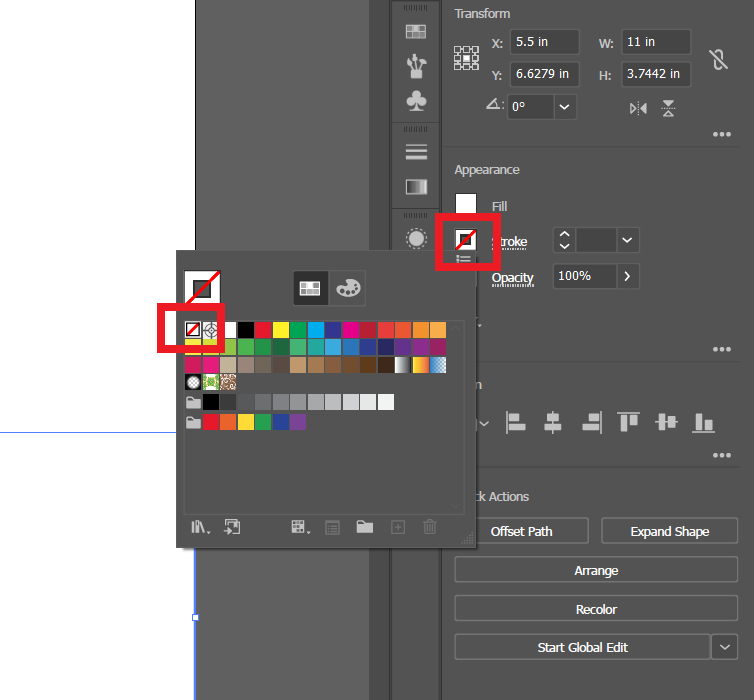Select the magenta swatch in the first row
Screen dimensions: 754x700
pos(351,330)
